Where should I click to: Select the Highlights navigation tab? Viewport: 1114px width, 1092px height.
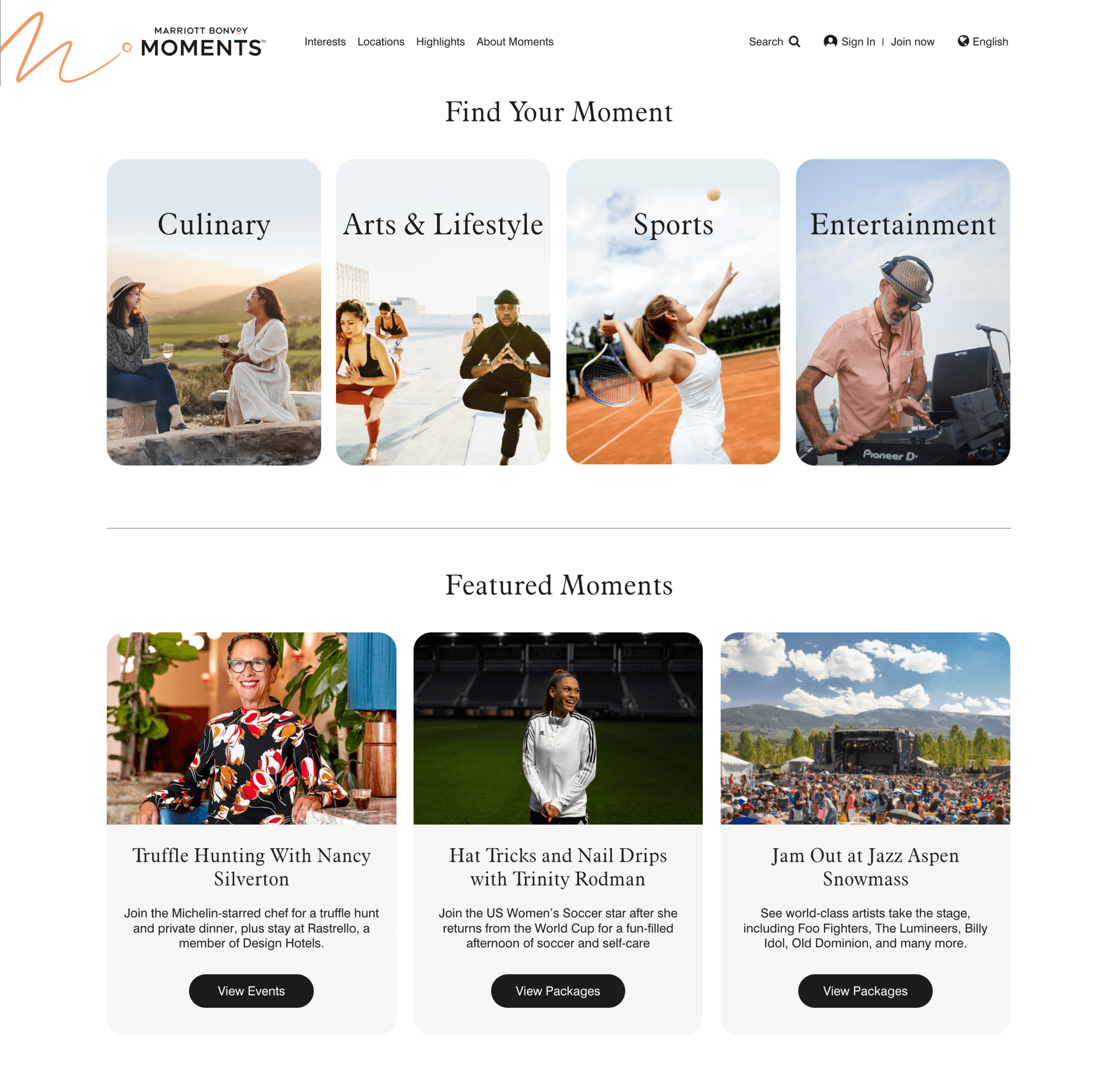tap(441, 42)
